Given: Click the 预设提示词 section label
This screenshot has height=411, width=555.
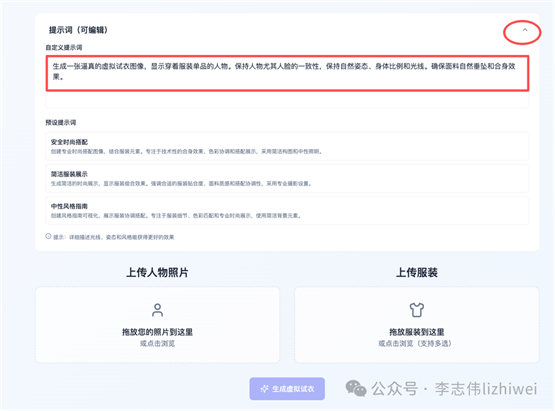Looking at the screenshot, I should point(61,122).
